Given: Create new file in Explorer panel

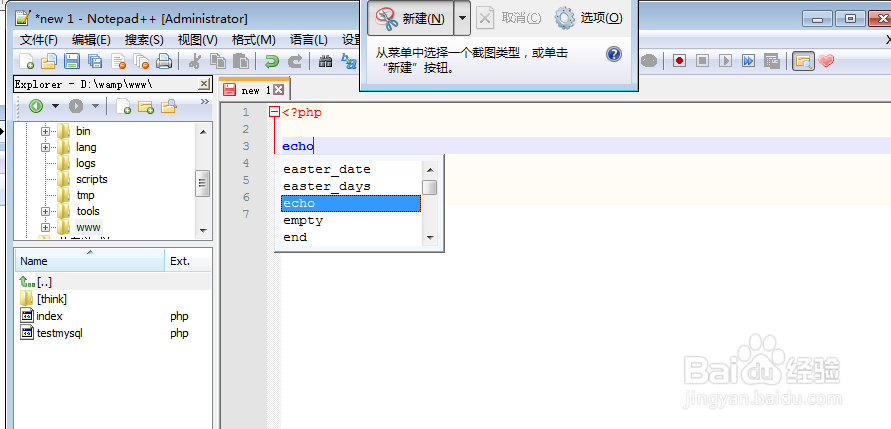Looking at the screenshot, I should coord(123,106).
